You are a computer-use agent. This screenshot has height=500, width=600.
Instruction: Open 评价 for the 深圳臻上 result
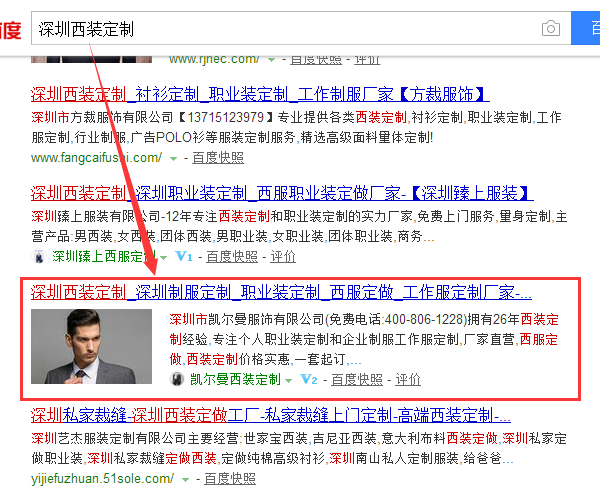coord(283,256)
